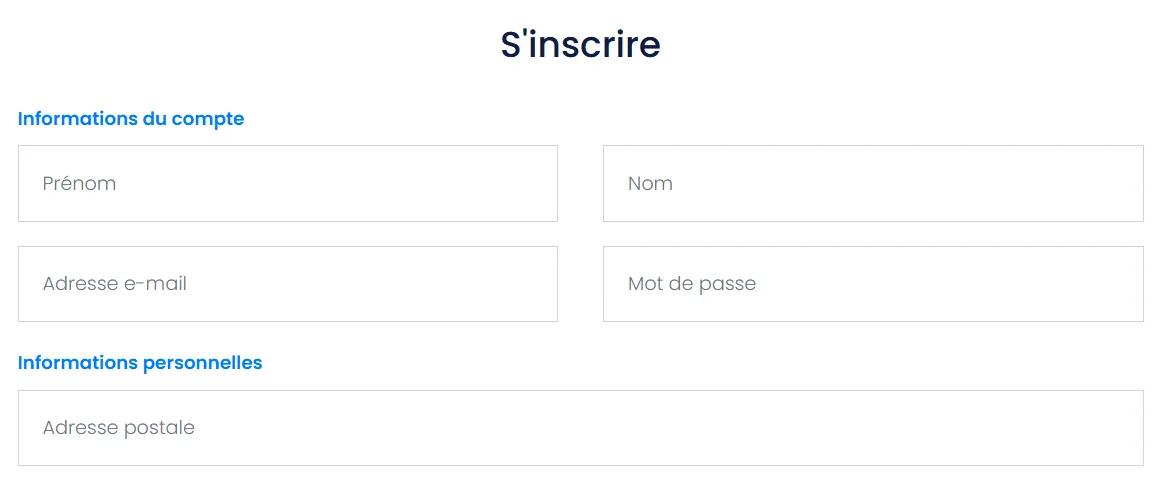Screen dimensions: 1165x484
Task: Focus the password entry box
Action: [x=872, y=284]
